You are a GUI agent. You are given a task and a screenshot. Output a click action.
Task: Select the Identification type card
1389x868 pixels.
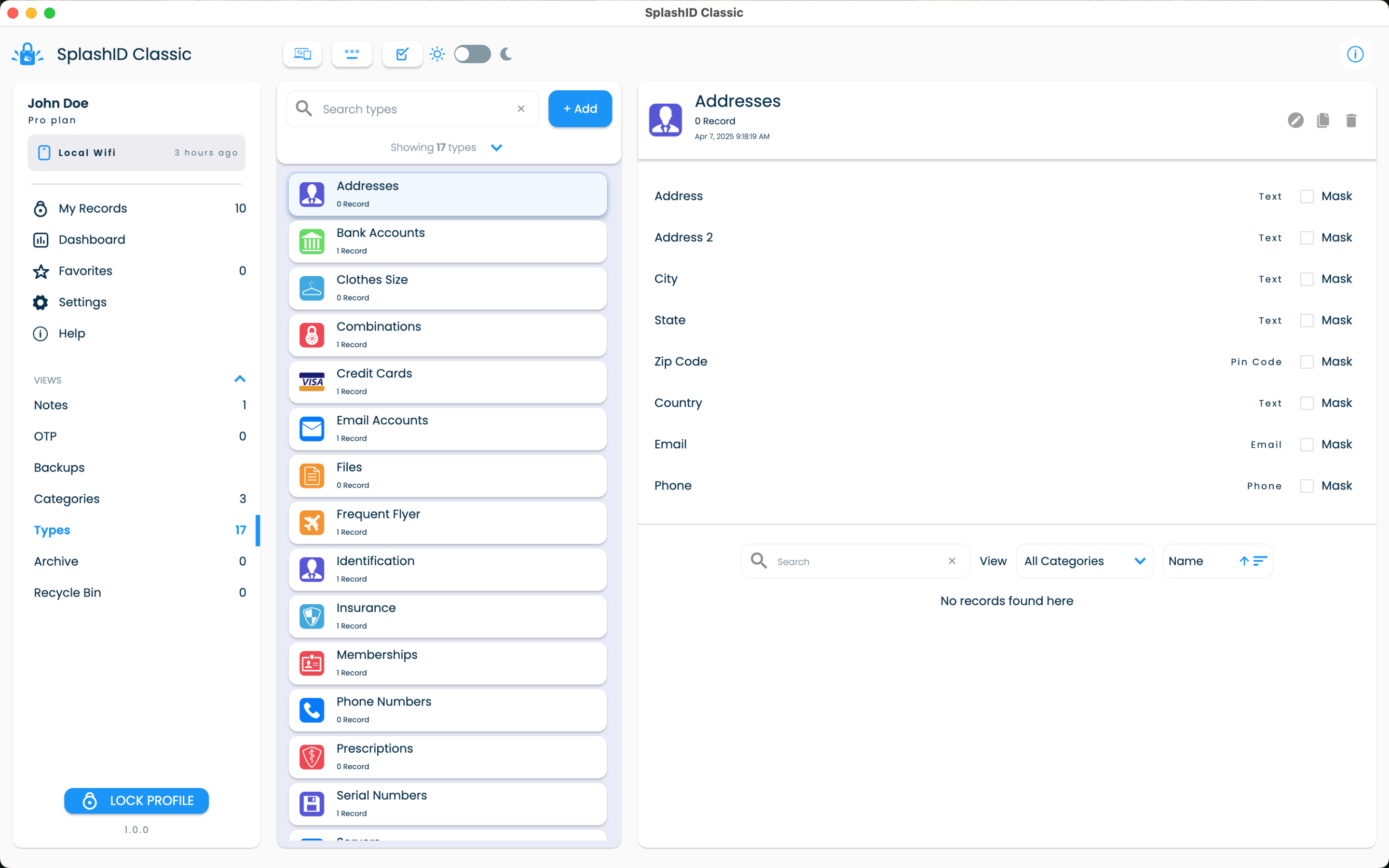[448, 570]
